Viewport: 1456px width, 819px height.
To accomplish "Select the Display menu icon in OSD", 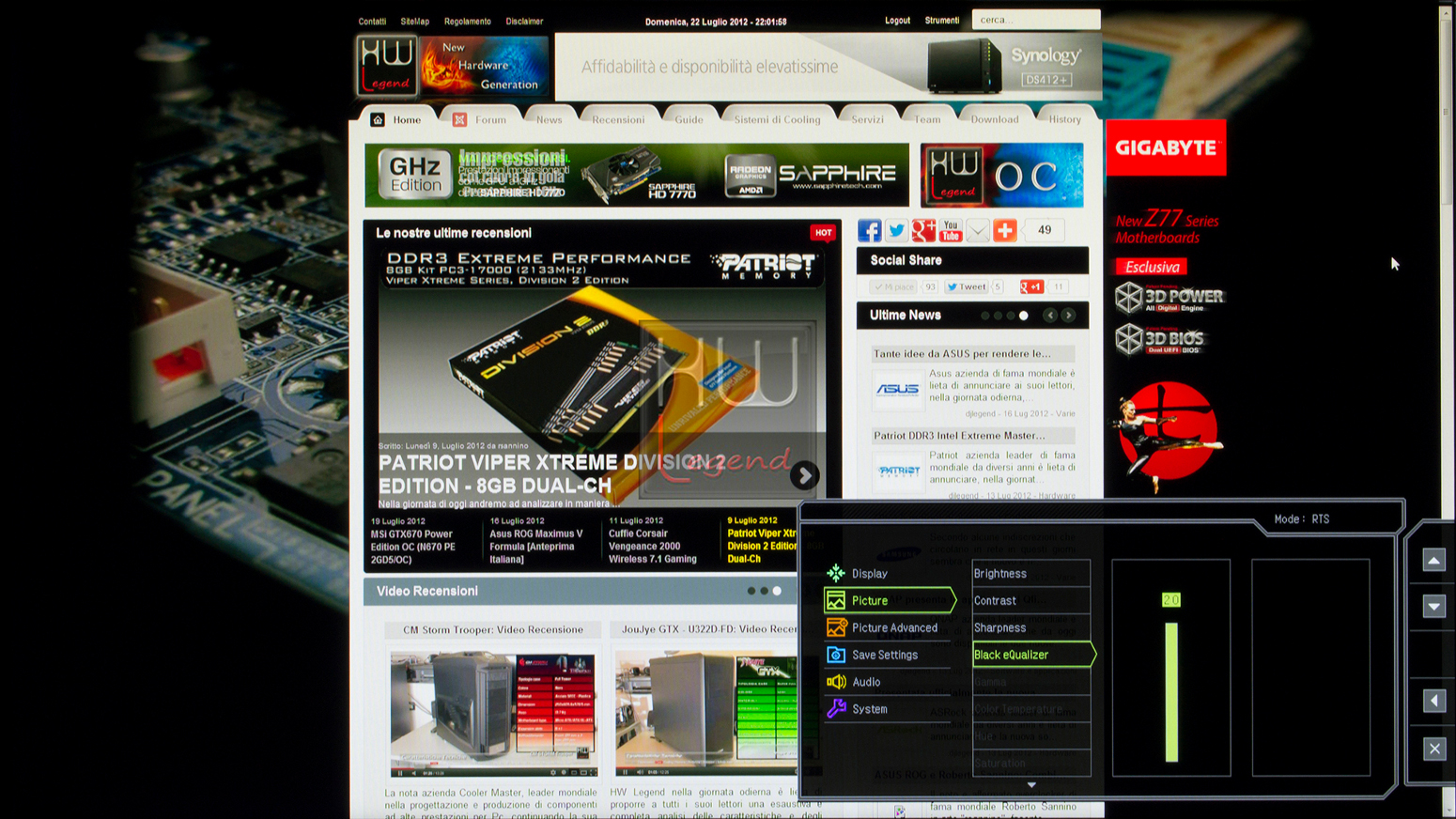I will coord(835,573).
